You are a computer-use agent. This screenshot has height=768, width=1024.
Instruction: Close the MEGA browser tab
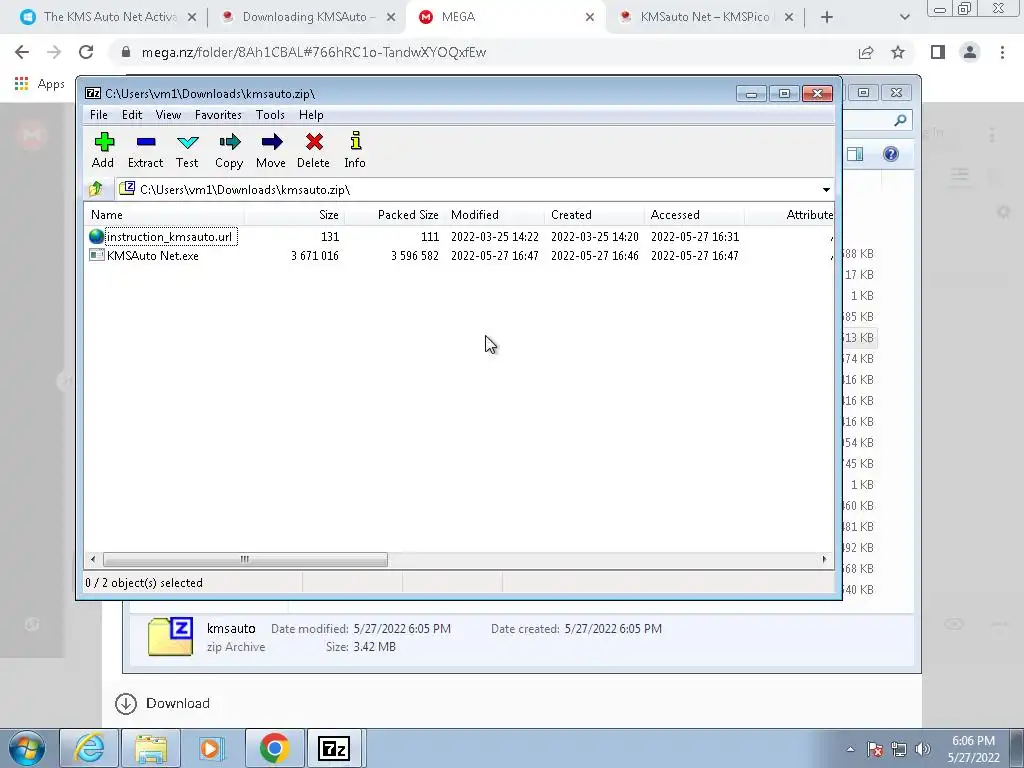[590, 18]
